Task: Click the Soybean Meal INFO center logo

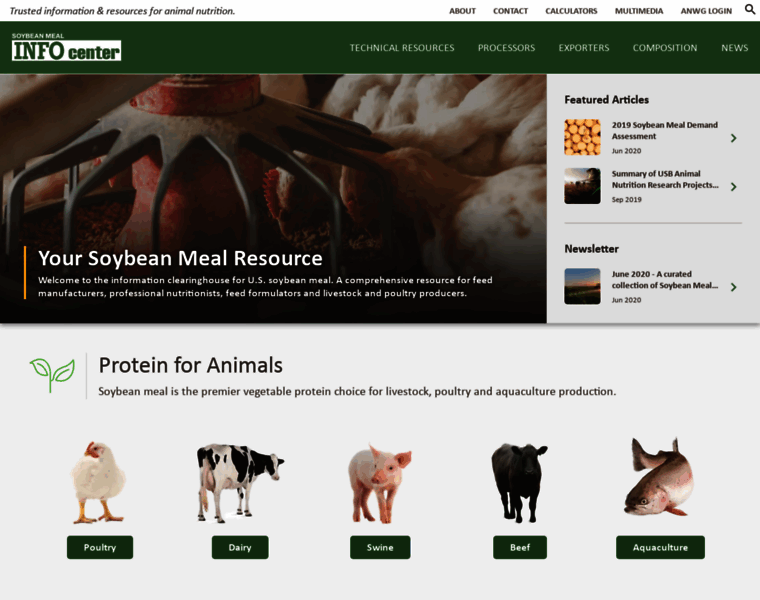Action: (x=66, y=47)
